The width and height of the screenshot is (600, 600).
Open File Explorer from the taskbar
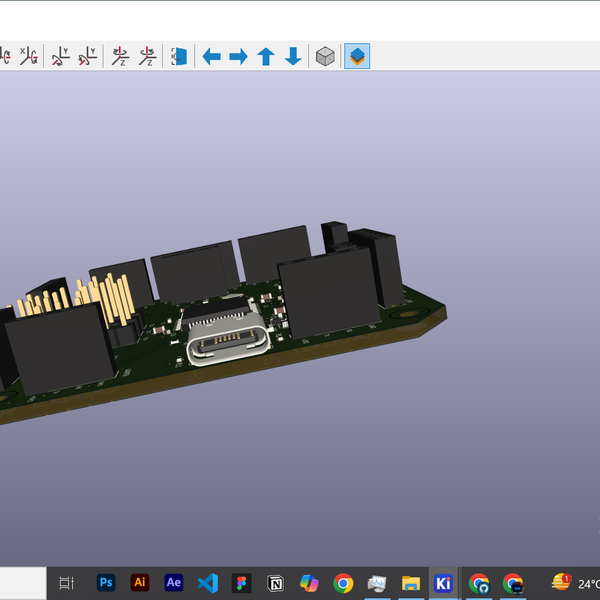411,583
